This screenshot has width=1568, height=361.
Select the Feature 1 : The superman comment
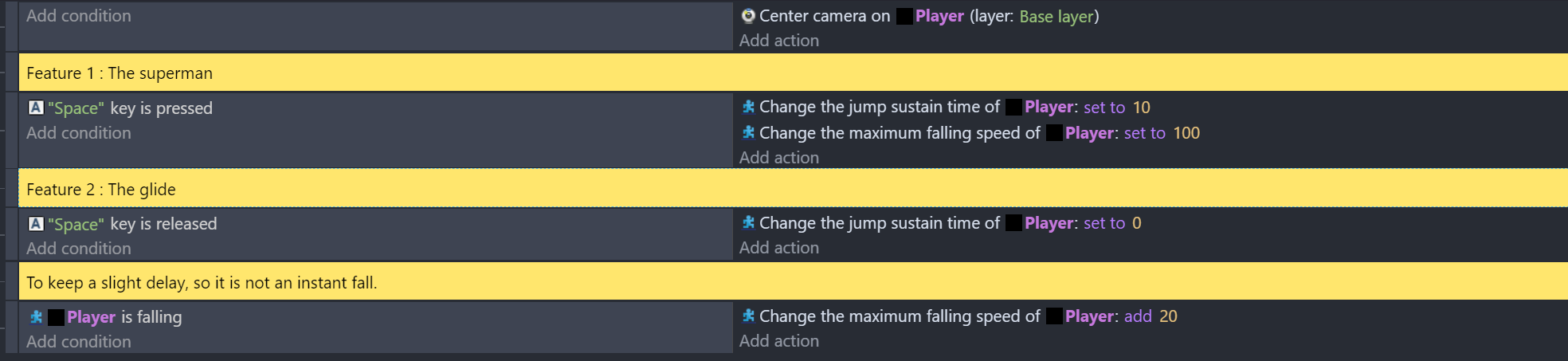(793, 73)
